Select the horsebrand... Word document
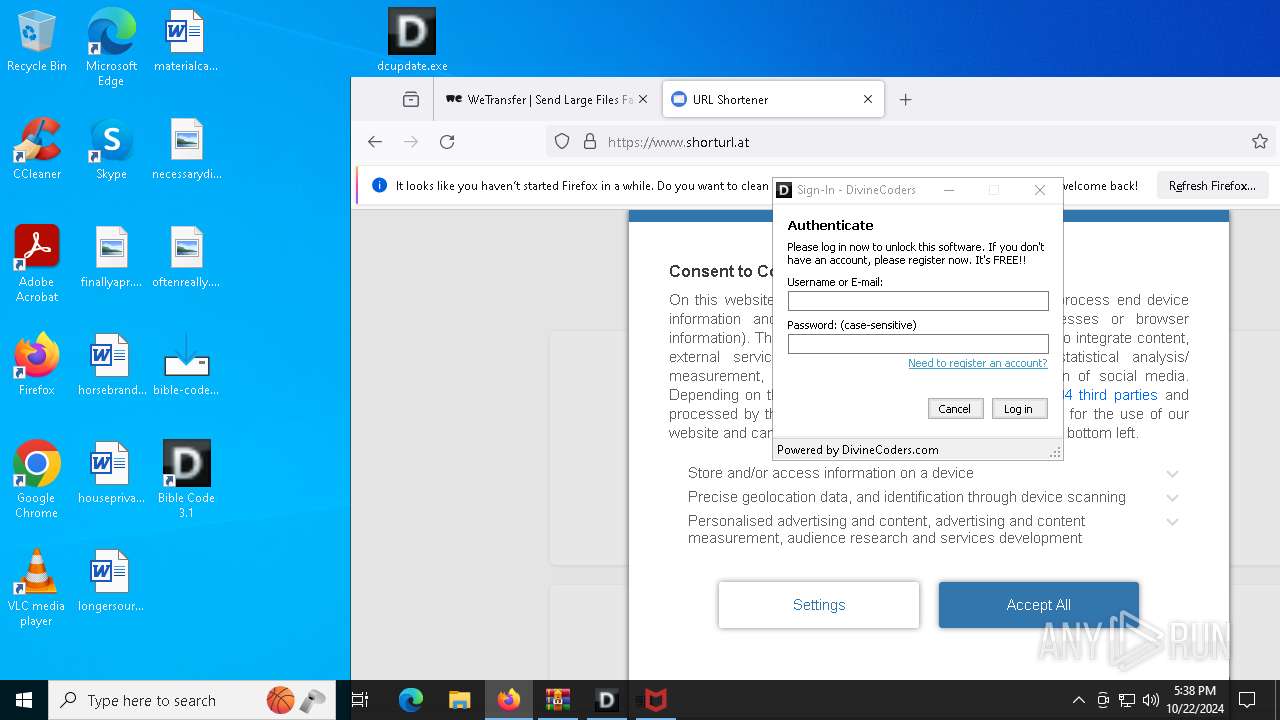Image resolution: width=1280 pixels, height=720 pixels. [111, 365]
